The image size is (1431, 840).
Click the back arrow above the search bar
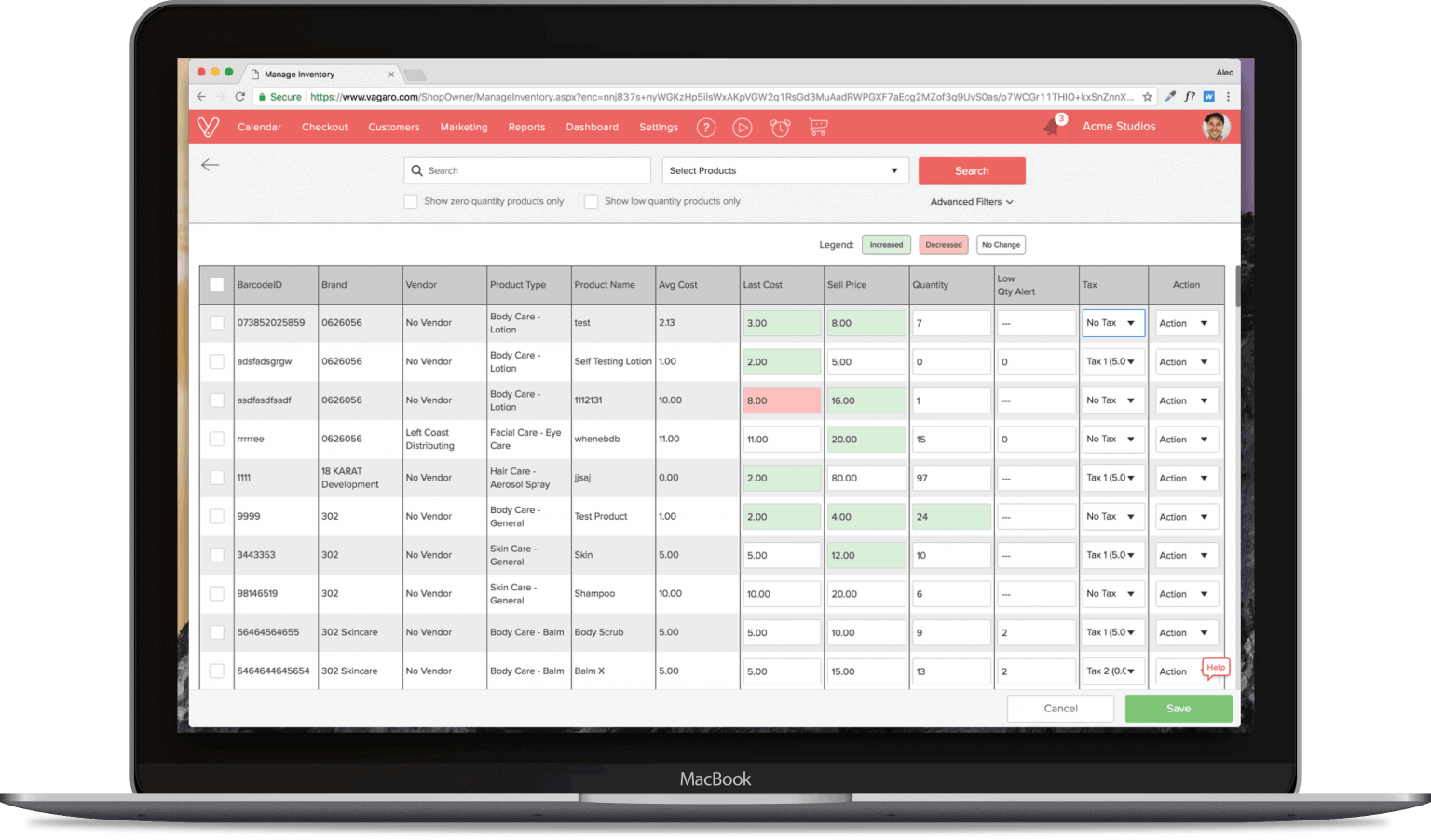click(x=211, y=165)
